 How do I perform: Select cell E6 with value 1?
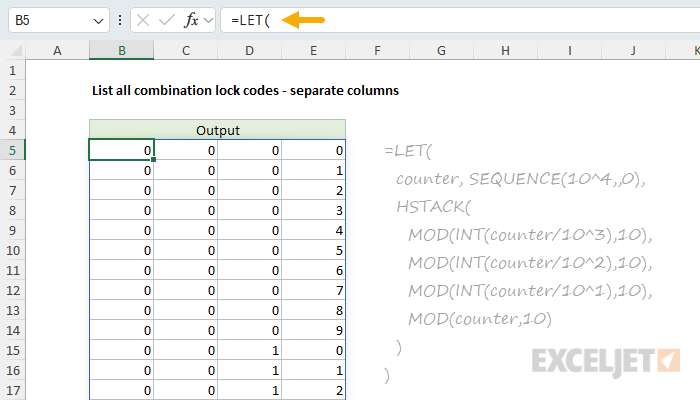point(313,171)
